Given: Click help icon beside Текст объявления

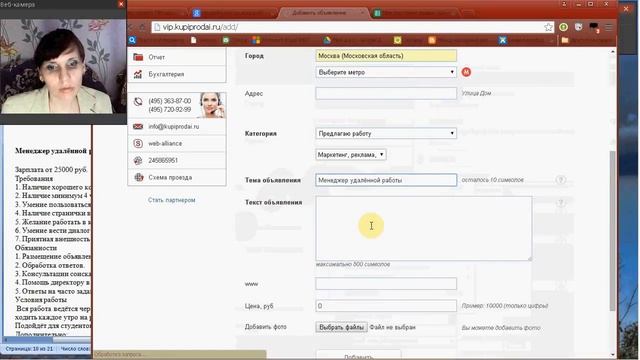Looking at the screenshot, I should pos(561,202).
